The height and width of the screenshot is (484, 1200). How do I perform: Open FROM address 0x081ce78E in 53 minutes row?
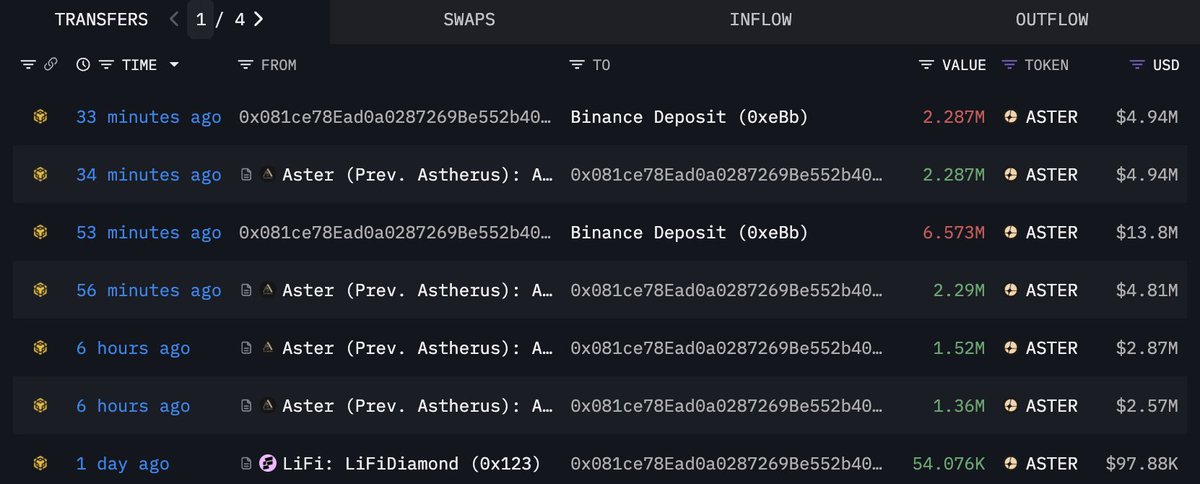pos(395,232)
